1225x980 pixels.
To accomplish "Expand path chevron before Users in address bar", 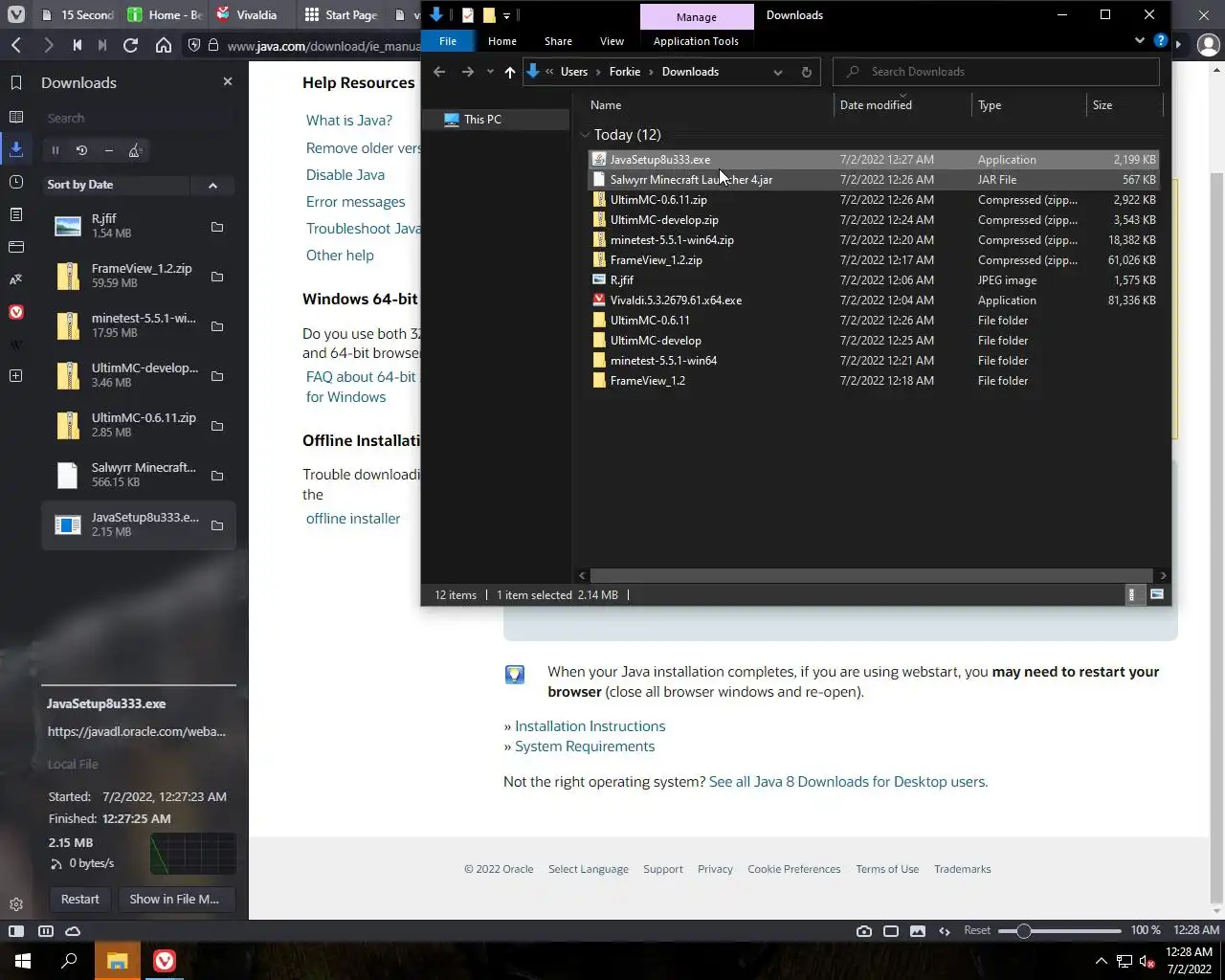I will [x=549, y=72].
